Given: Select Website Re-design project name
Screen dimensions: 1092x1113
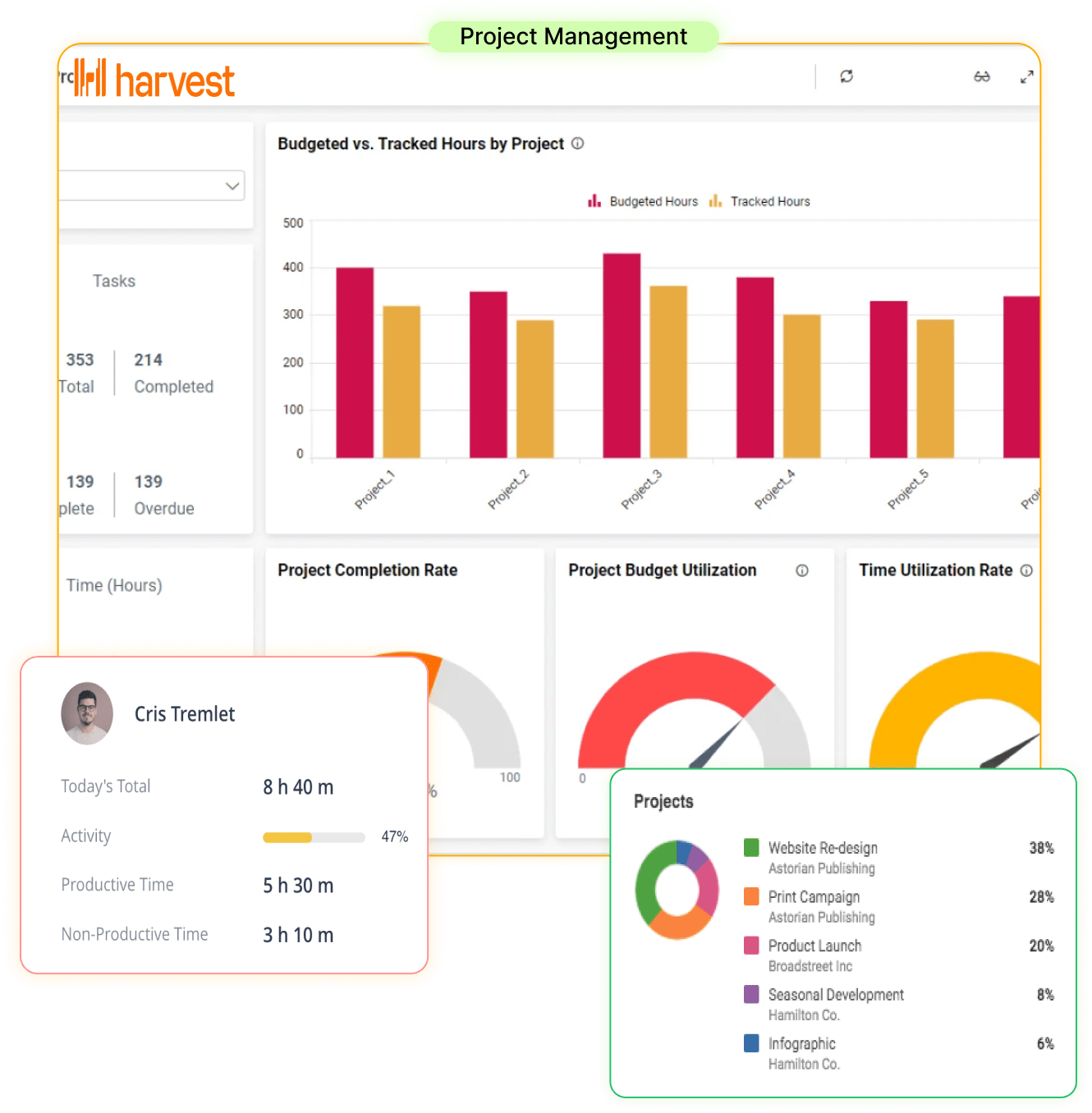Looking at the screenshot, I should tap(823, 848).
